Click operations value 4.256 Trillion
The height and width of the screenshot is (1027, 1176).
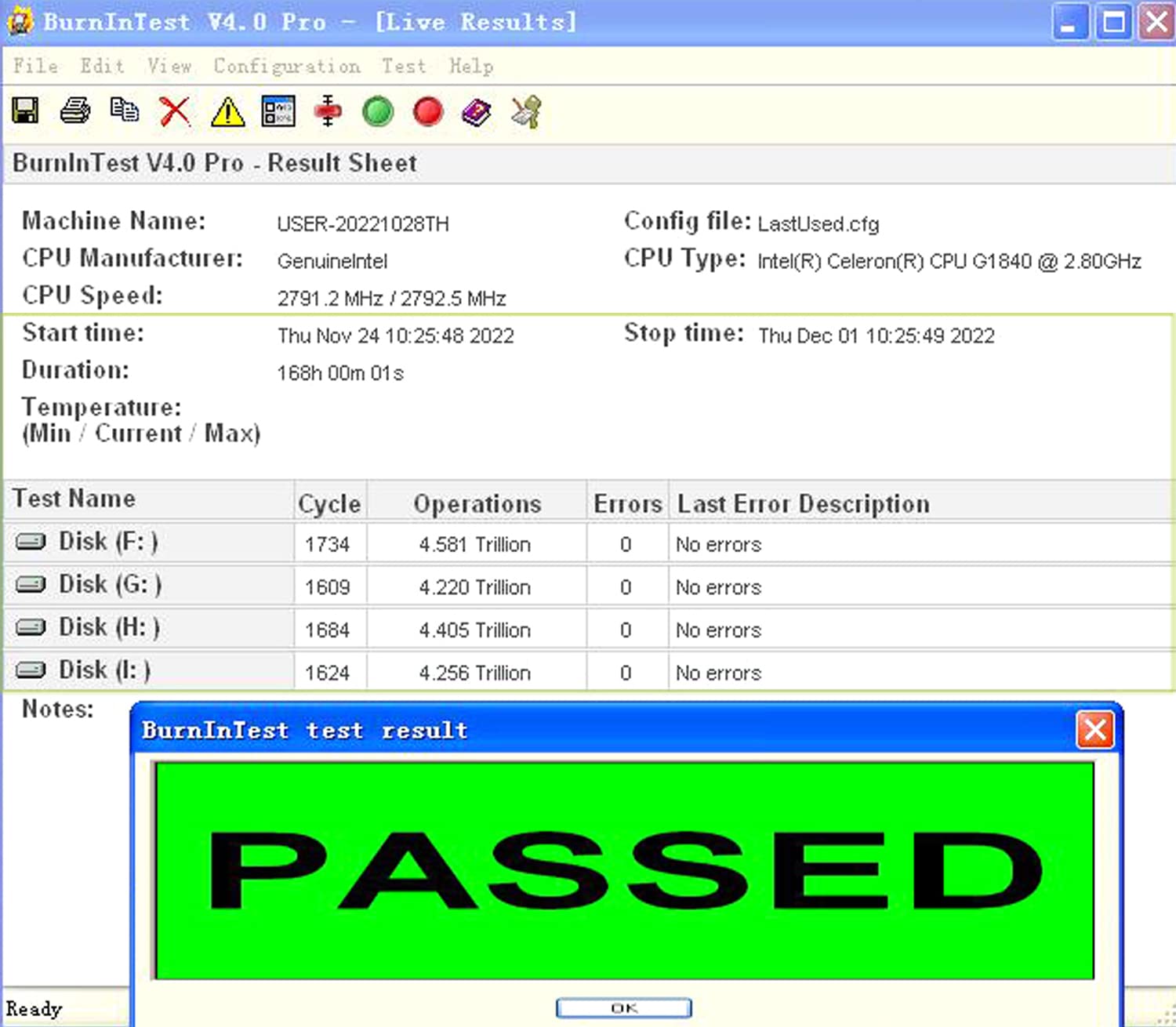pos(474,673)
